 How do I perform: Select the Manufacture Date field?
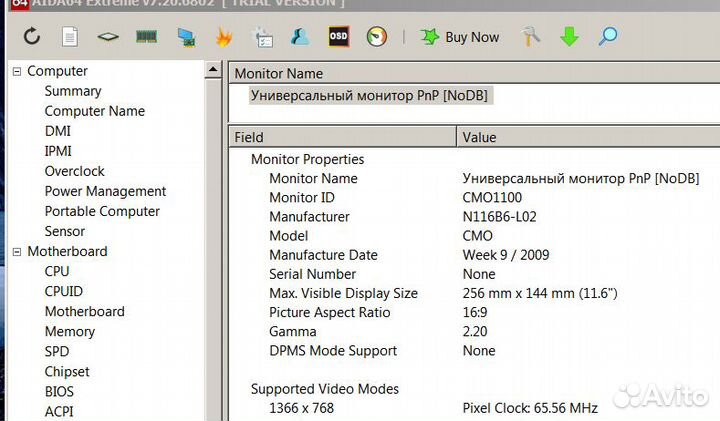pos(323,255)
